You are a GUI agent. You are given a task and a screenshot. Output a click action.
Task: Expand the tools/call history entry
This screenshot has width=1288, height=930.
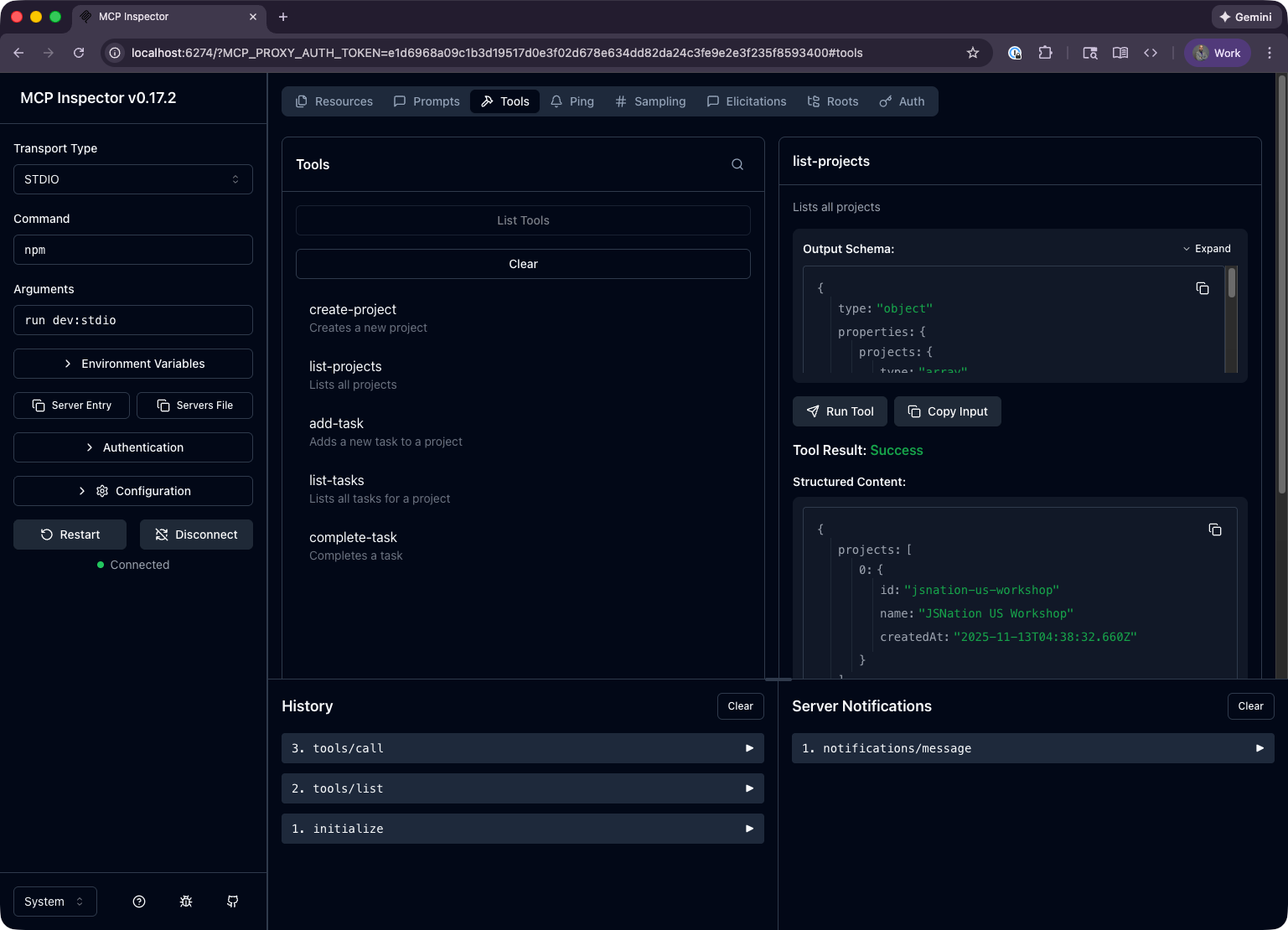coord(522,748)
